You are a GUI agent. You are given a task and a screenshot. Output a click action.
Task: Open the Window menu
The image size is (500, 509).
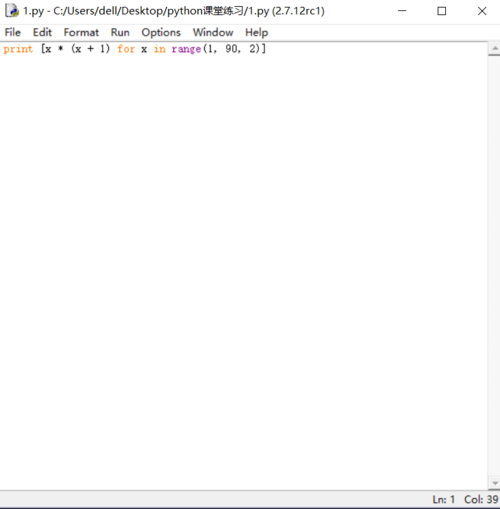[x=213, y=32]
